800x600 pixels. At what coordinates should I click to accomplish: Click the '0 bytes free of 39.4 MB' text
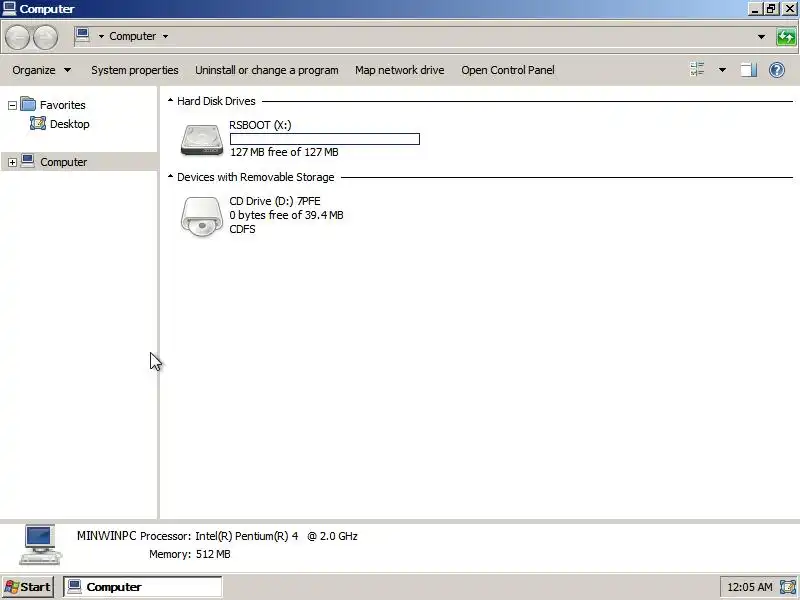(286, 215)
